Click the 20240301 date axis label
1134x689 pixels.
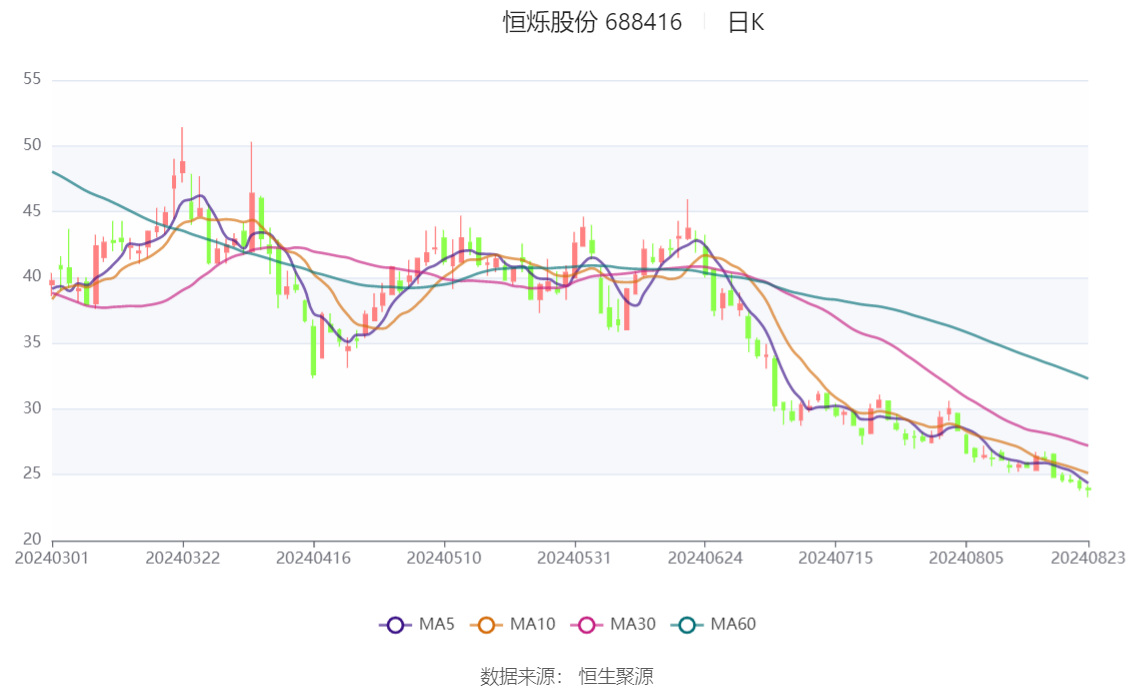[x=52, y=558]
